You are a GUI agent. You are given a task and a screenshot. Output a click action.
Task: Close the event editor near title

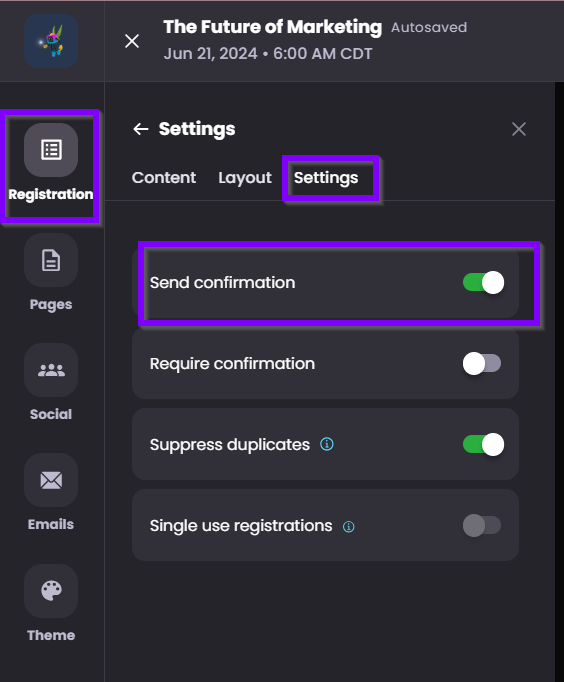point(132,41)
